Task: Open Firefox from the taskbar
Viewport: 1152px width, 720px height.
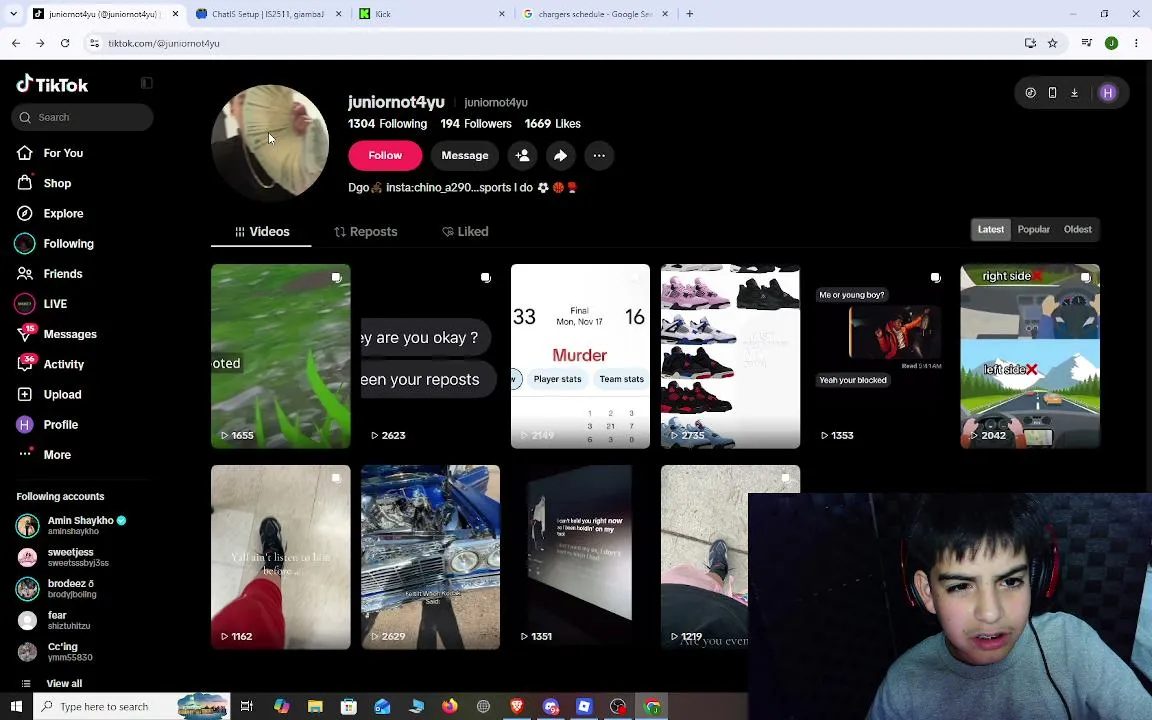Action: tap(450, 706)
